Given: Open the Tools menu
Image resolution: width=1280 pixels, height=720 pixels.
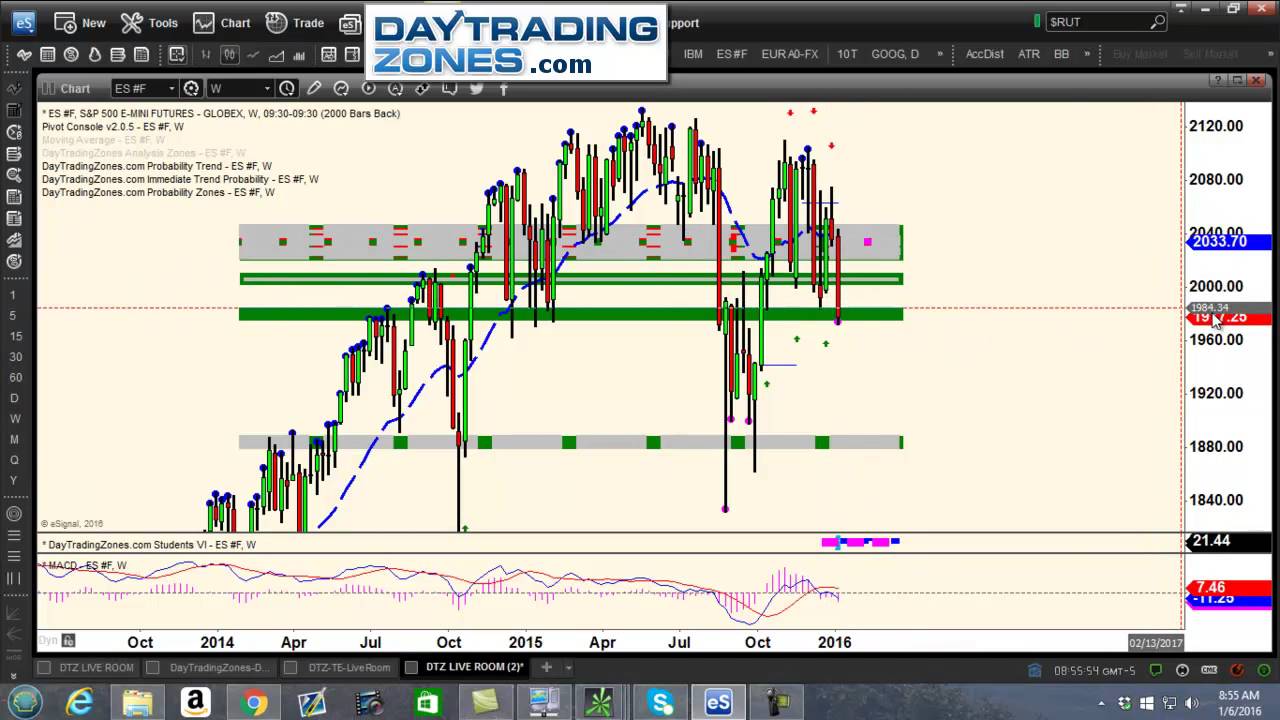Looking at the screenshot, I should (x=148, y=22).
